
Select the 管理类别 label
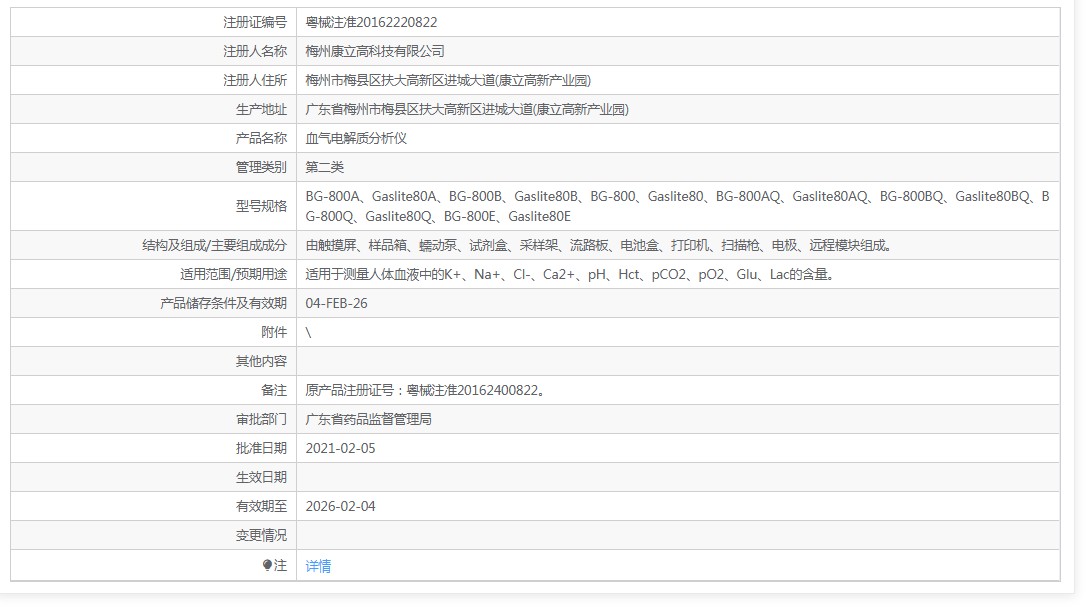click(261, 168)
